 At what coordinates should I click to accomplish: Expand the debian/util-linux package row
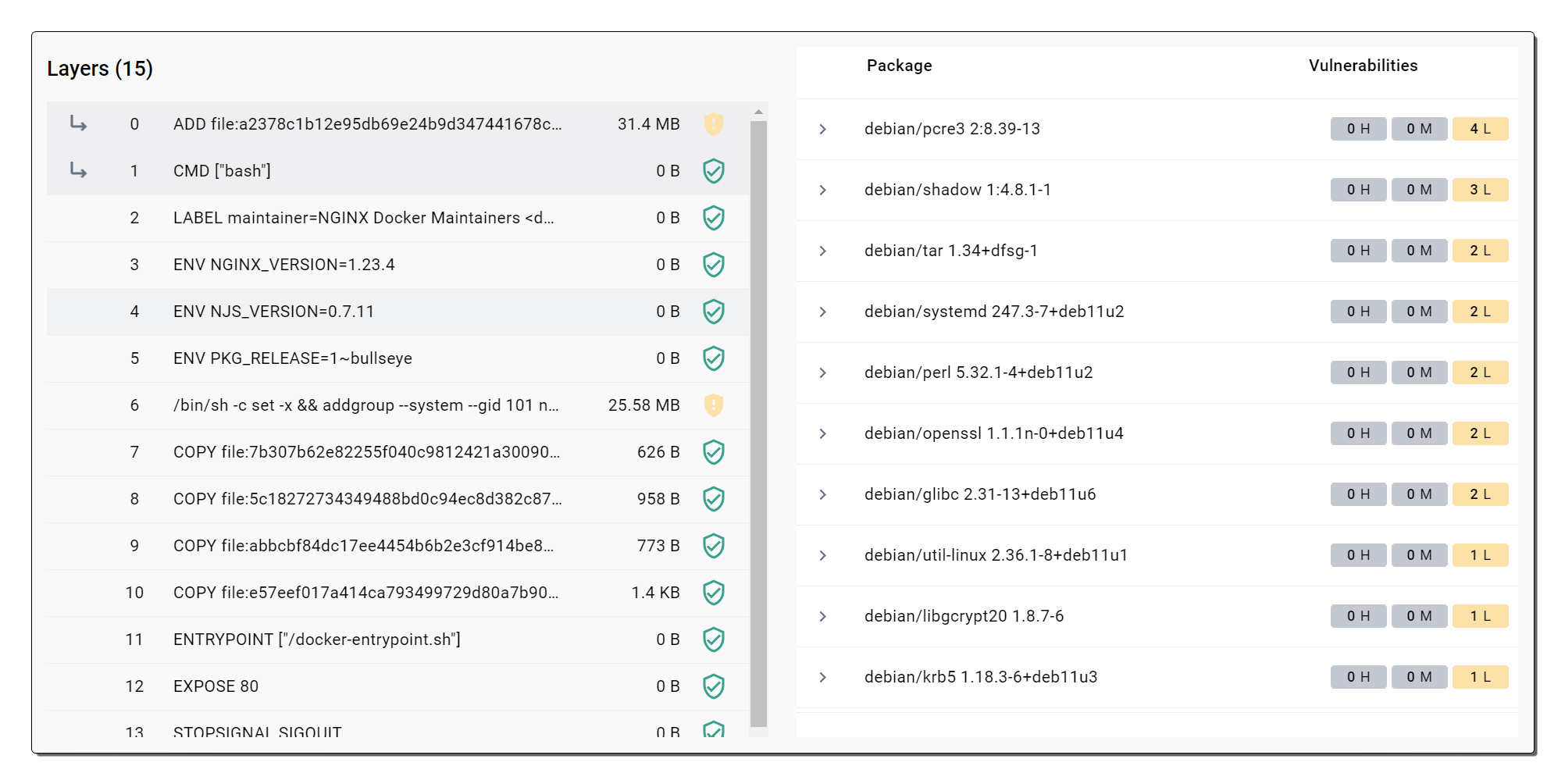pos(822,555)
